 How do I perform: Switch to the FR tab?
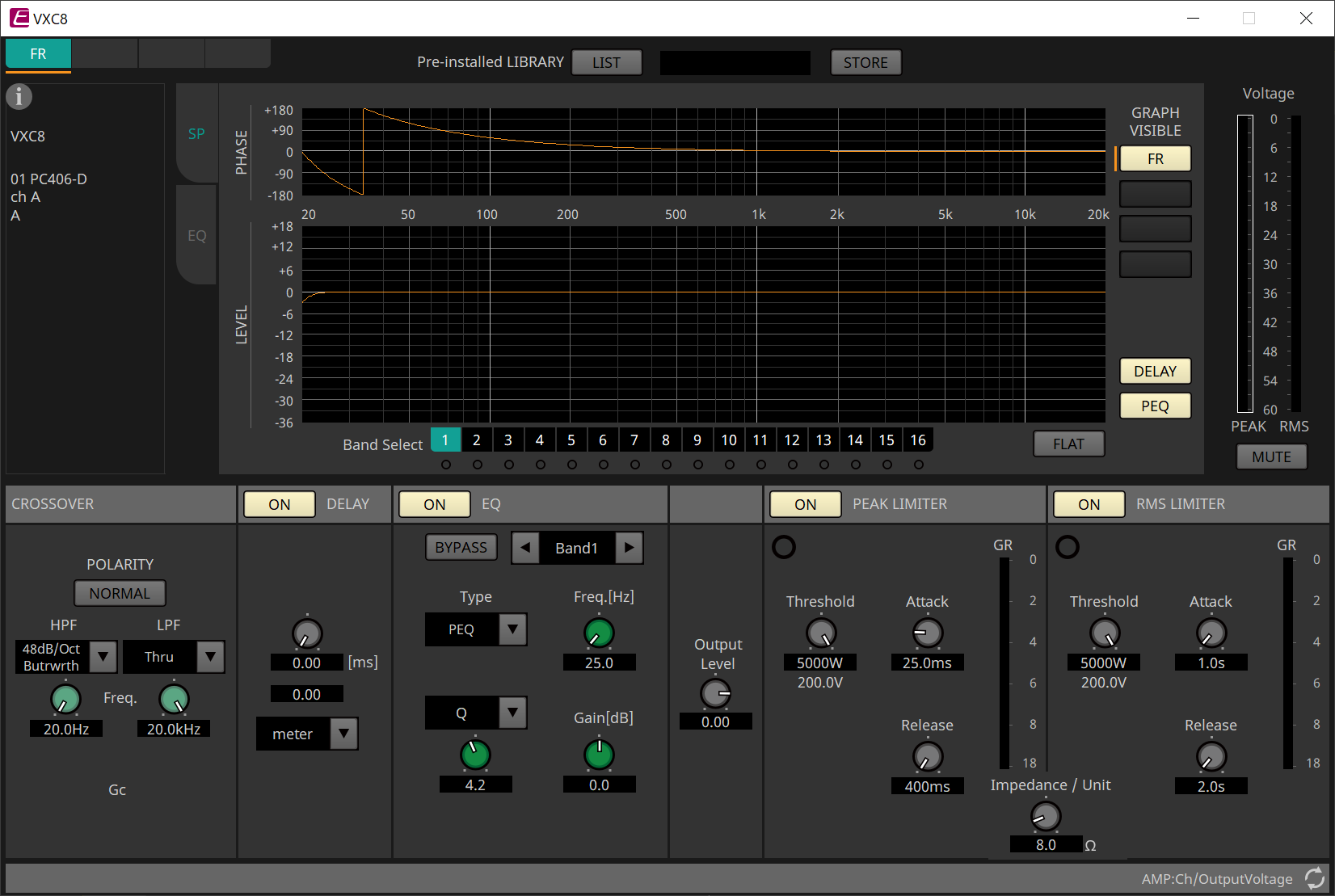pyautogui.click(x=38, y=54)
